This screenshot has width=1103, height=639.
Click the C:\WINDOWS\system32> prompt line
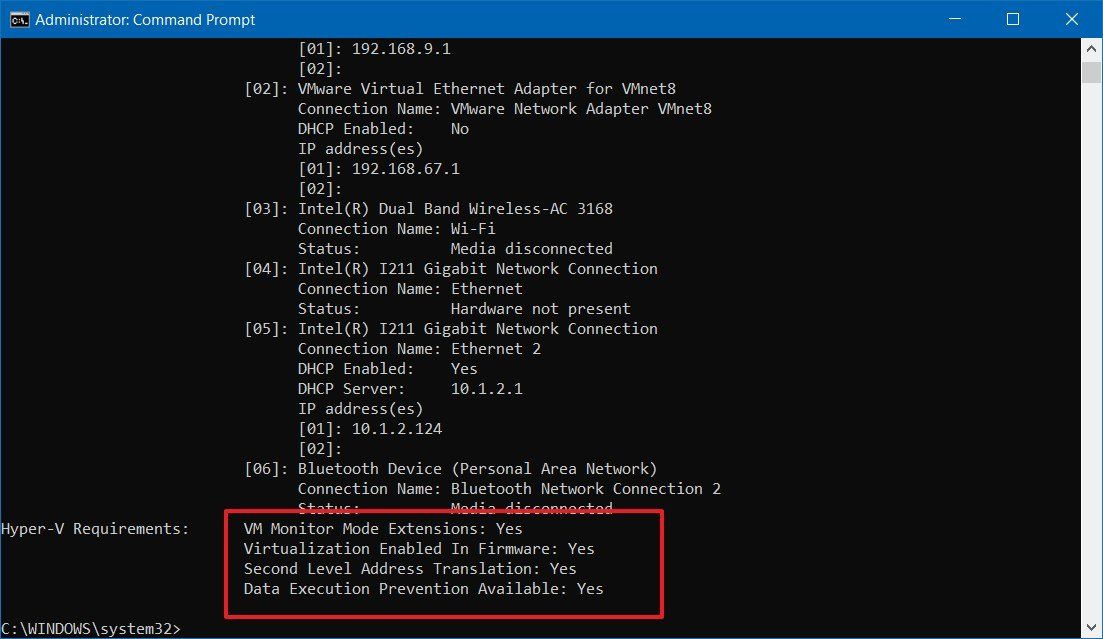point(92,628)
